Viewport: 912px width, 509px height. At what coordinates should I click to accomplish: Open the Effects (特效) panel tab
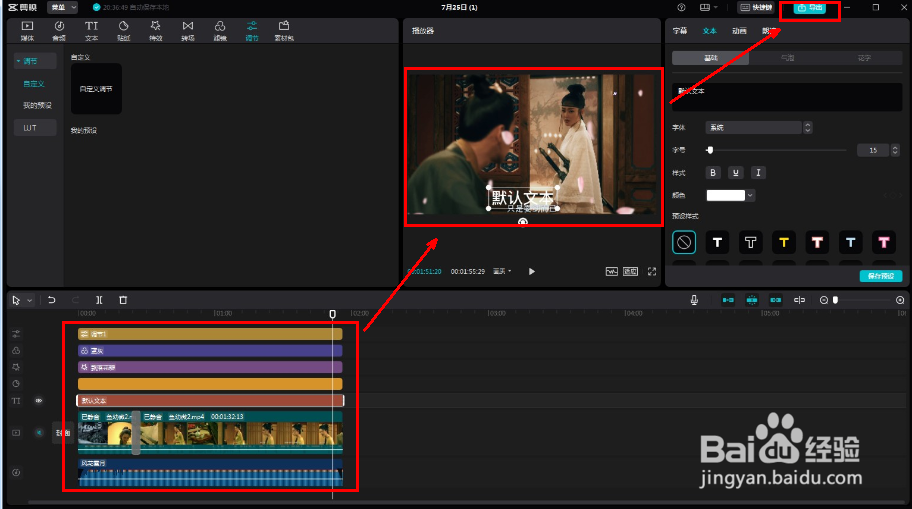(x=155, y=30)
